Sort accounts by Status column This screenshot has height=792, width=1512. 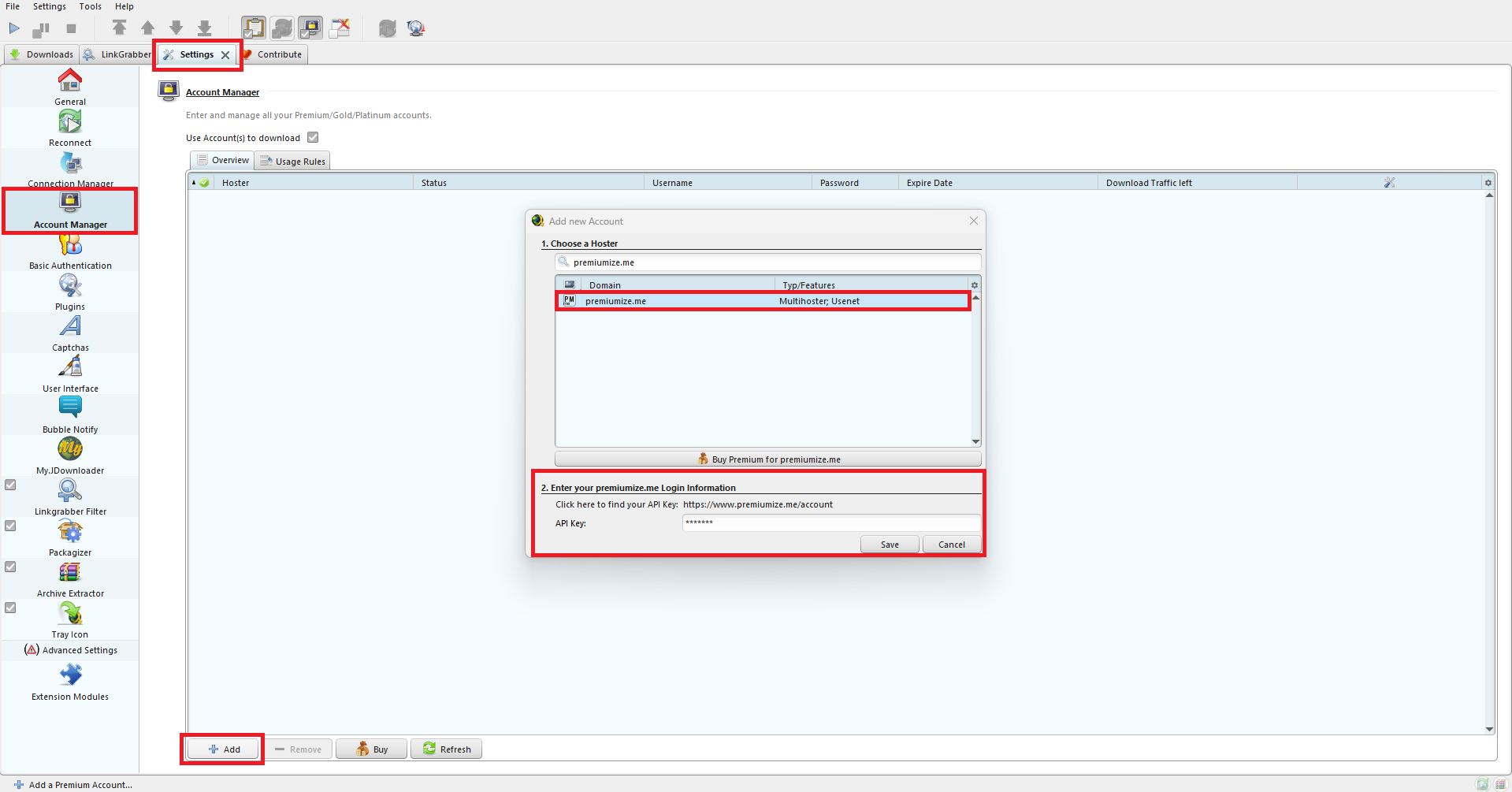[x=529, y=183]
